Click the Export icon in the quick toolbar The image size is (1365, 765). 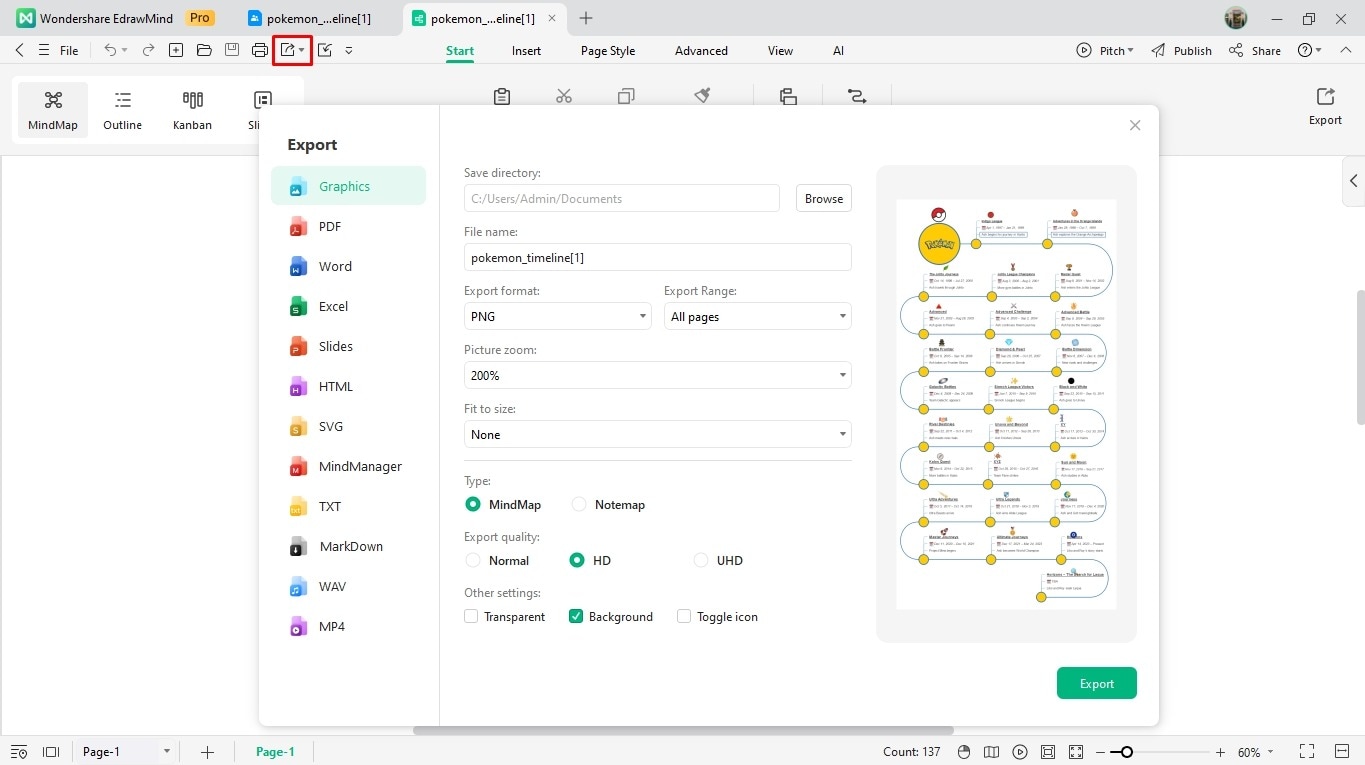pyautogui.click(x=288, y=50)
